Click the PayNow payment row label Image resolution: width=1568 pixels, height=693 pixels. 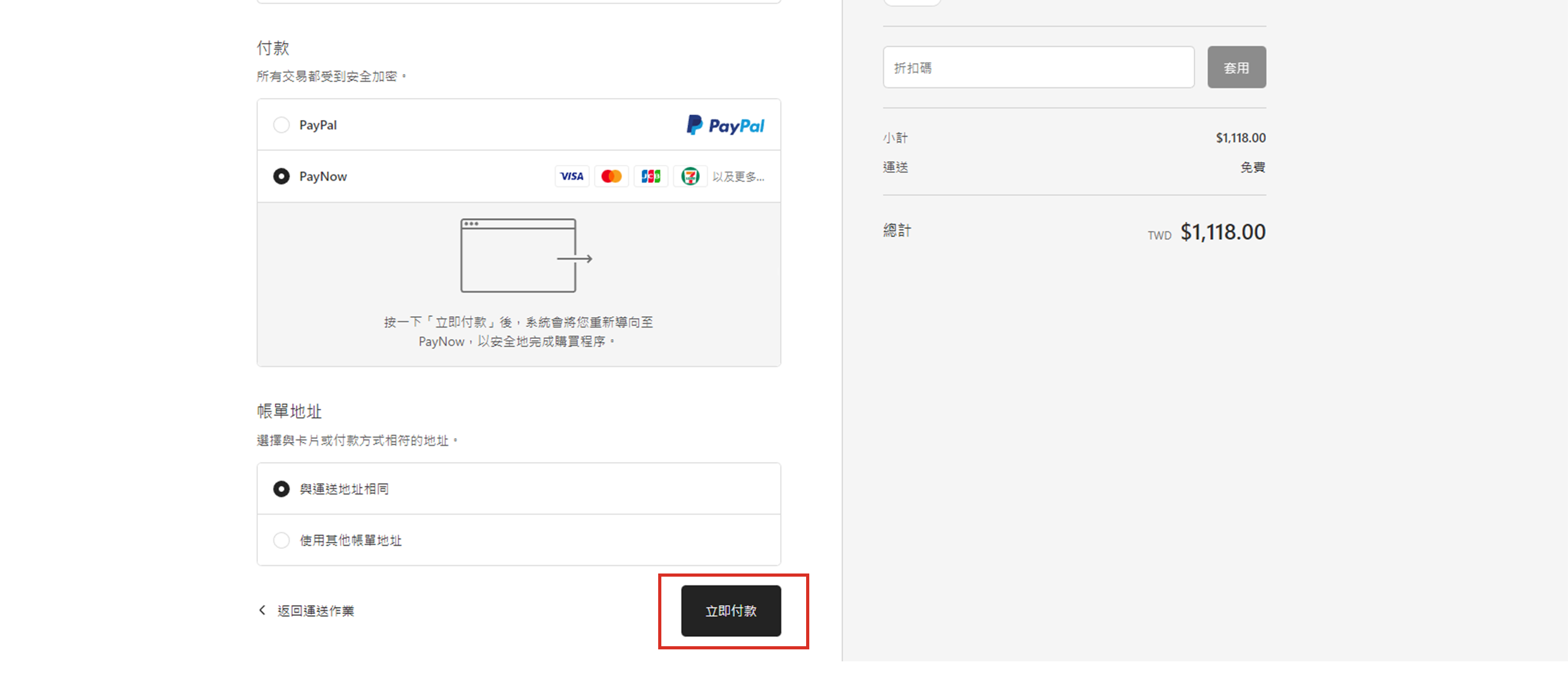tap(323, 176)
